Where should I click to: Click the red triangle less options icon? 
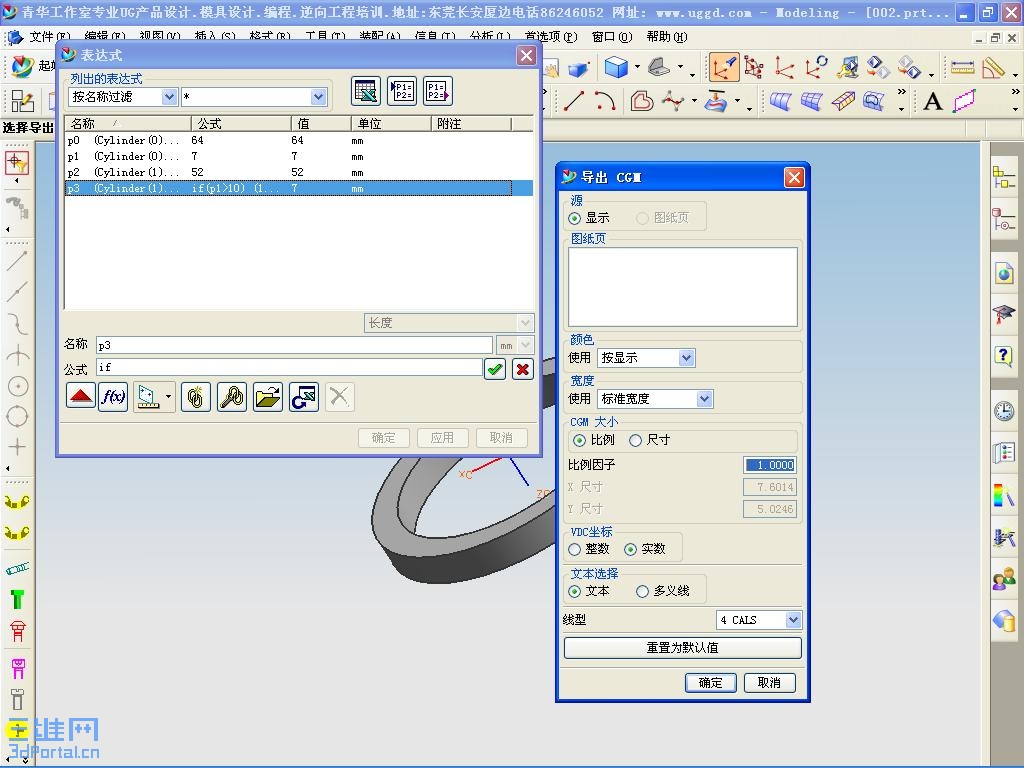pos(81,396)
